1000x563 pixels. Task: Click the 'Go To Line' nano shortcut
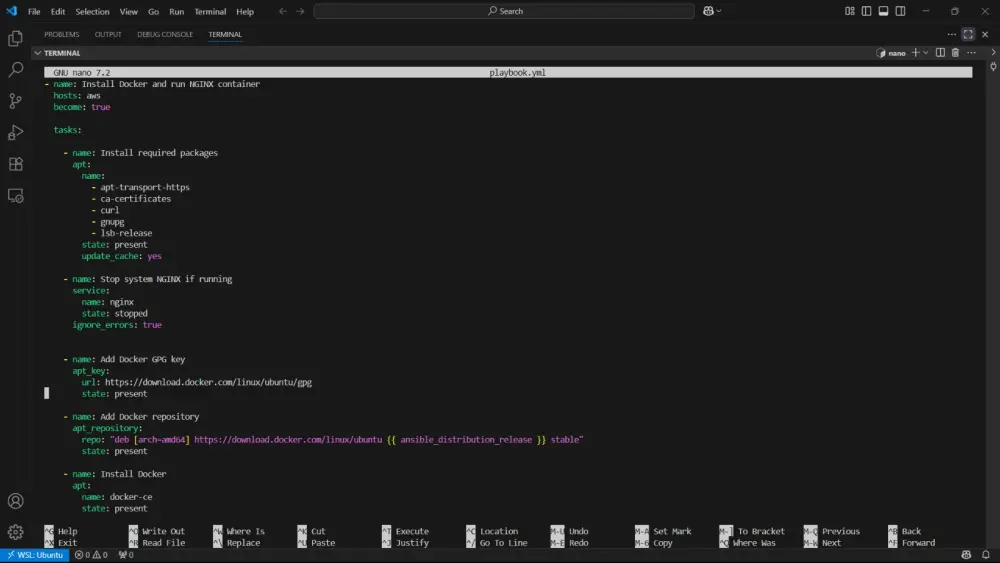497,543
